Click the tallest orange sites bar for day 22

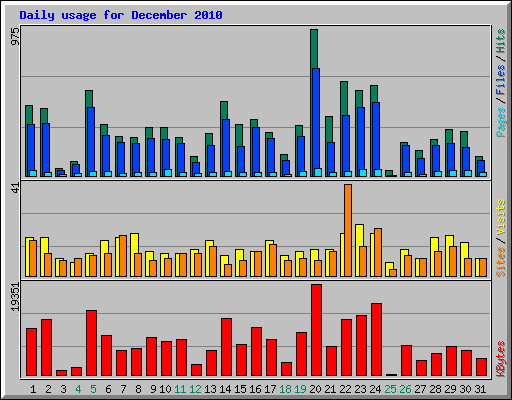click(x=348, y=230)
